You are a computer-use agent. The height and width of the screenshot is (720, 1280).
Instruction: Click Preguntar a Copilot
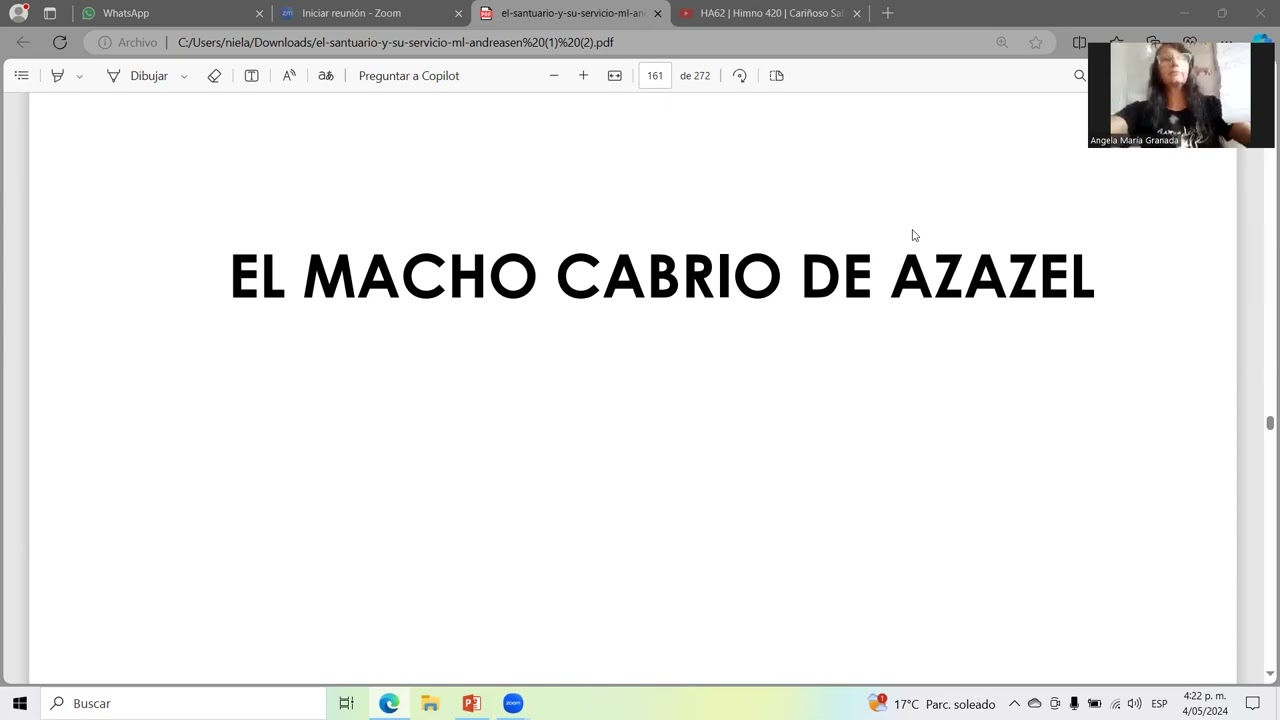[409, 76]
